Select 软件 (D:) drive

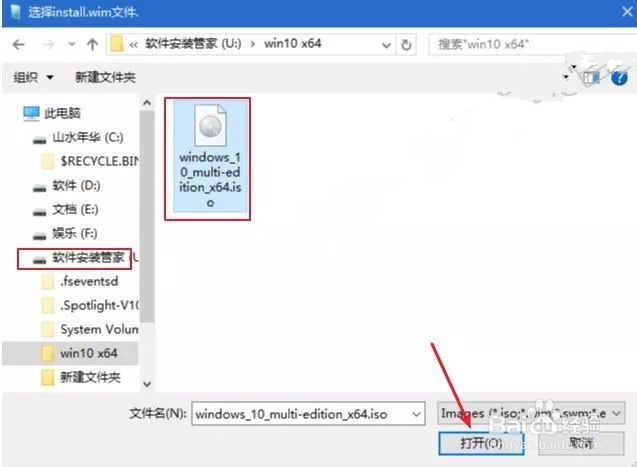(x=76, y=186)
